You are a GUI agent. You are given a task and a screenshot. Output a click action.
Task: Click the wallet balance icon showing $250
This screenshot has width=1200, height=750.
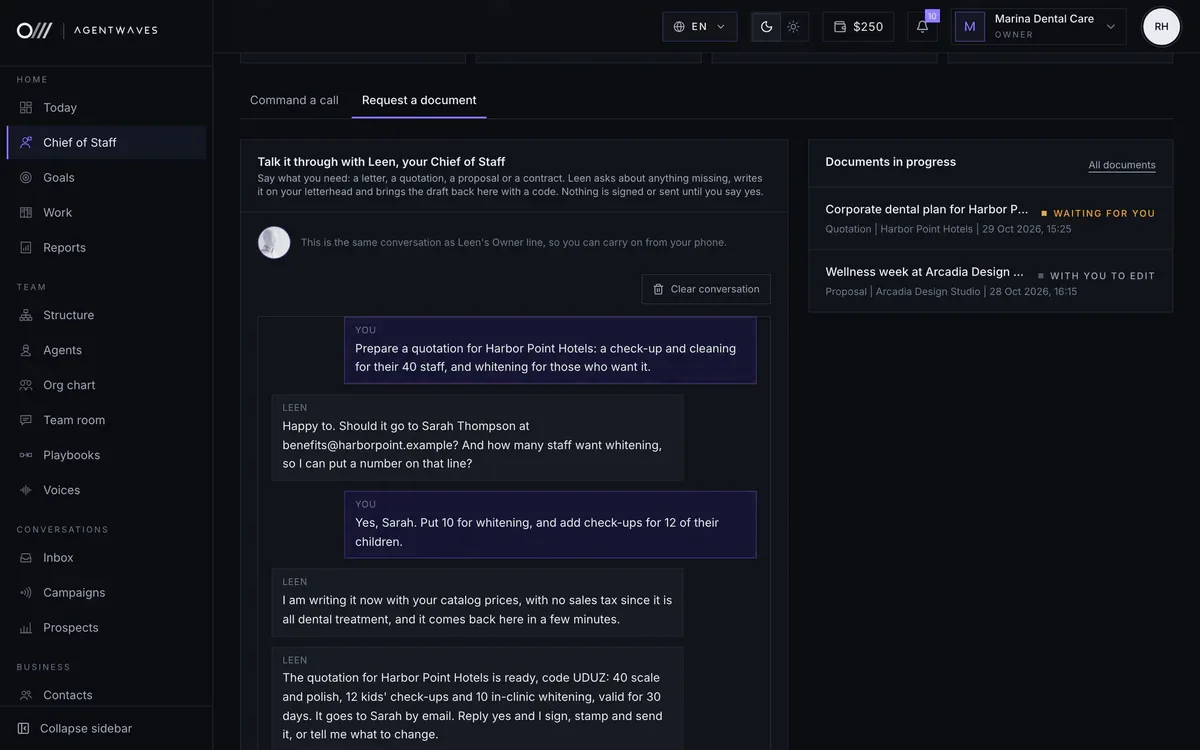coord(840,27)
